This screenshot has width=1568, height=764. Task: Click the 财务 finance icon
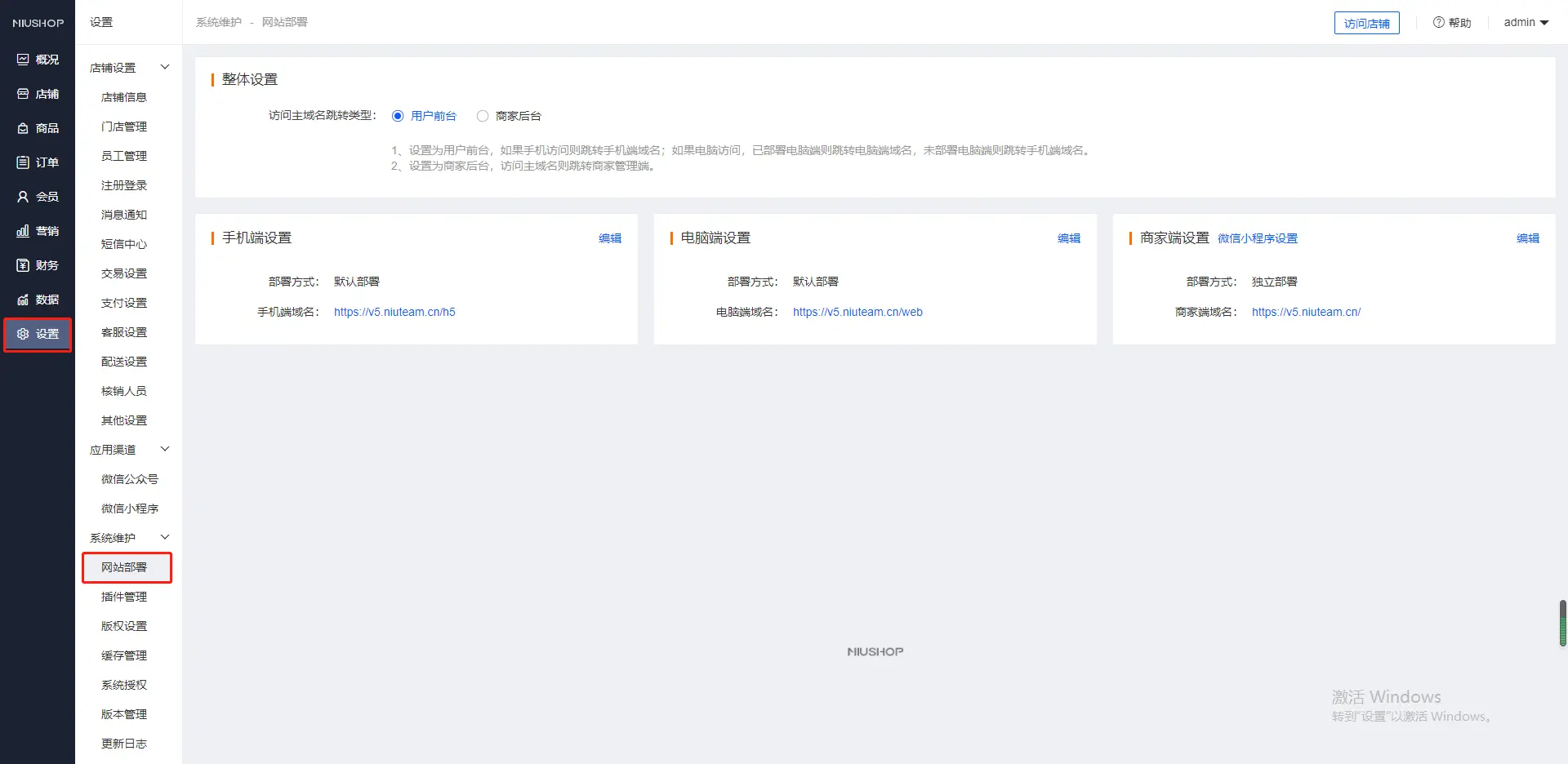23,265
